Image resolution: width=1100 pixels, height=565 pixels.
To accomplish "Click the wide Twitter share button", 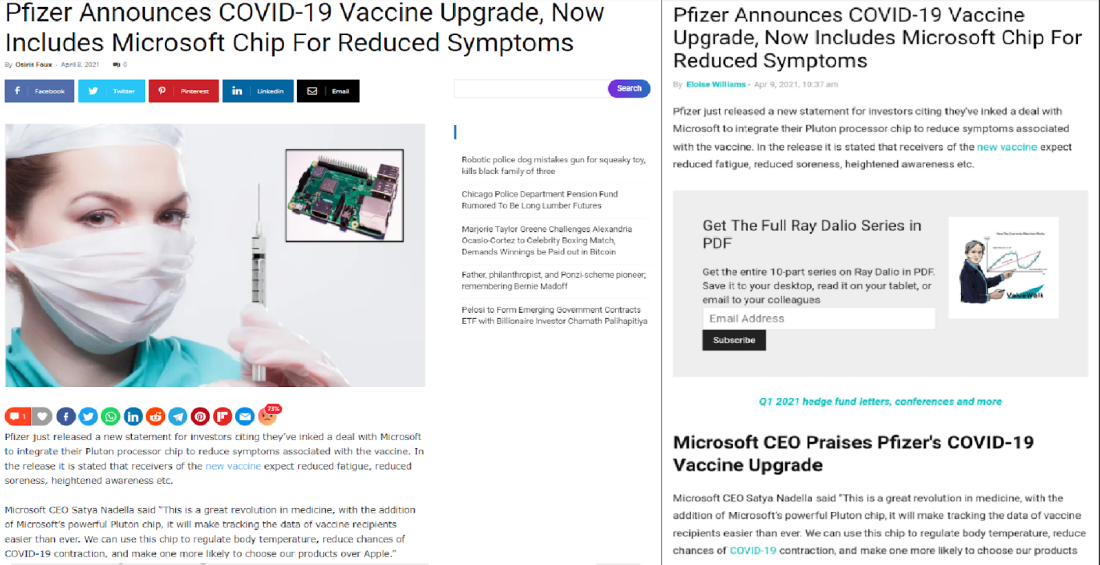I will (112, 91).
